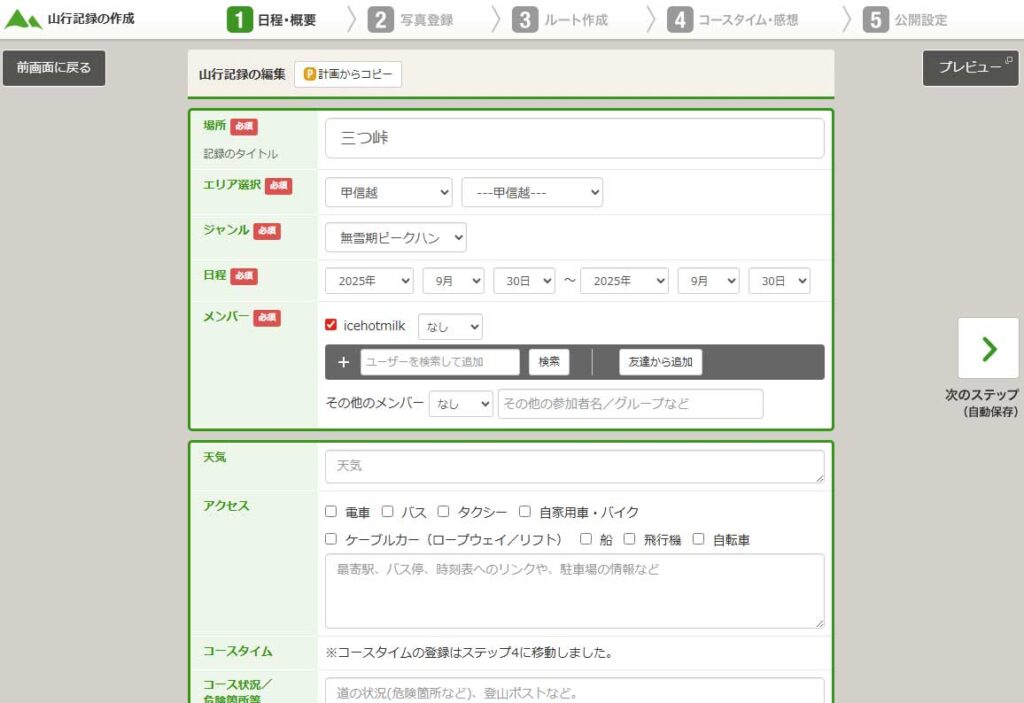Click the green next step arrow icon
The width and height of the screenshot is (1024, 703).
coord(989,348)
